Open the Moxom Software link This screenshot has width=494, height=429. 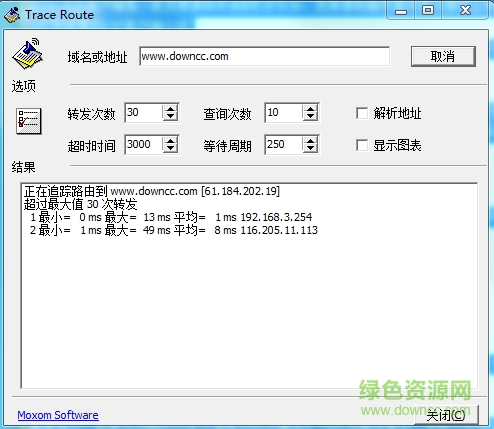point(58,415)
